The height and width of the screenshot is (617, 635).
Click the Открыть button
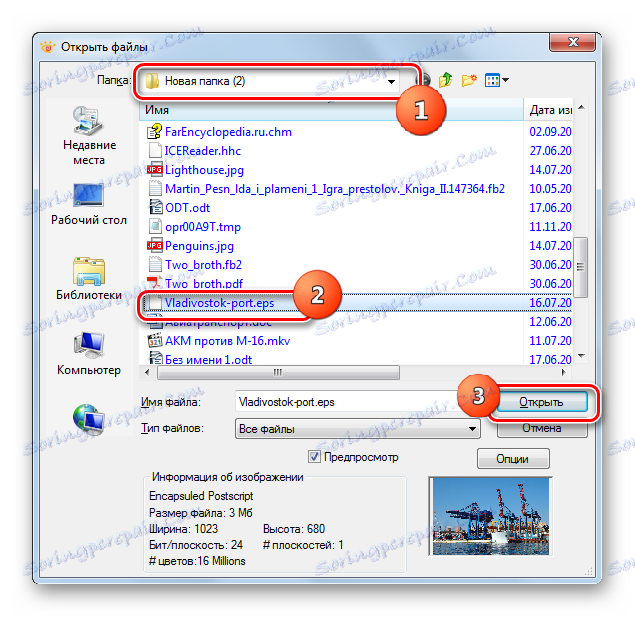pyautogui.click(x=541, y=402)
